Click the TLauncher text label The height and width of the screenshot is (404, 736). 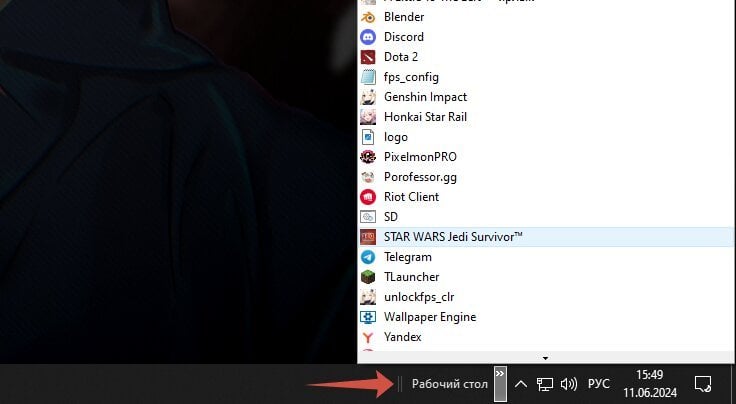point(411,277)
